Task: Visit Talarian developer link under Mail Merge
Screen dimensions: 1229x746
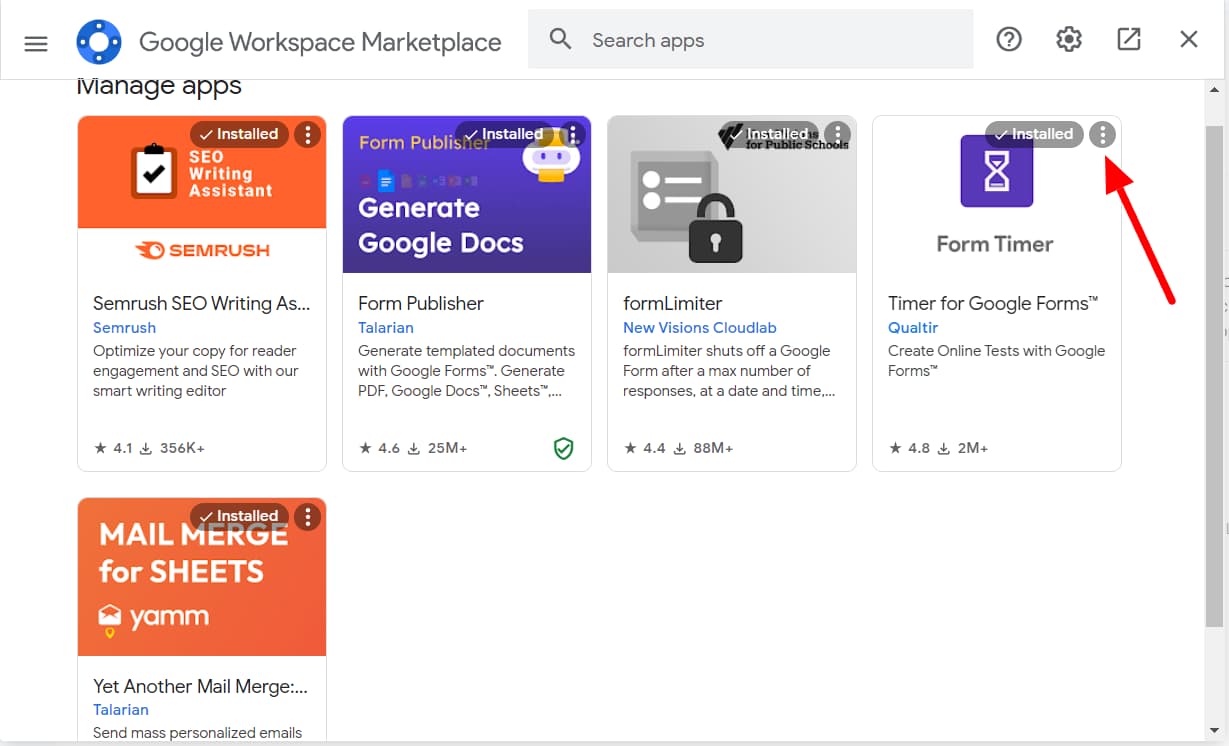Action: pos(121,710)
